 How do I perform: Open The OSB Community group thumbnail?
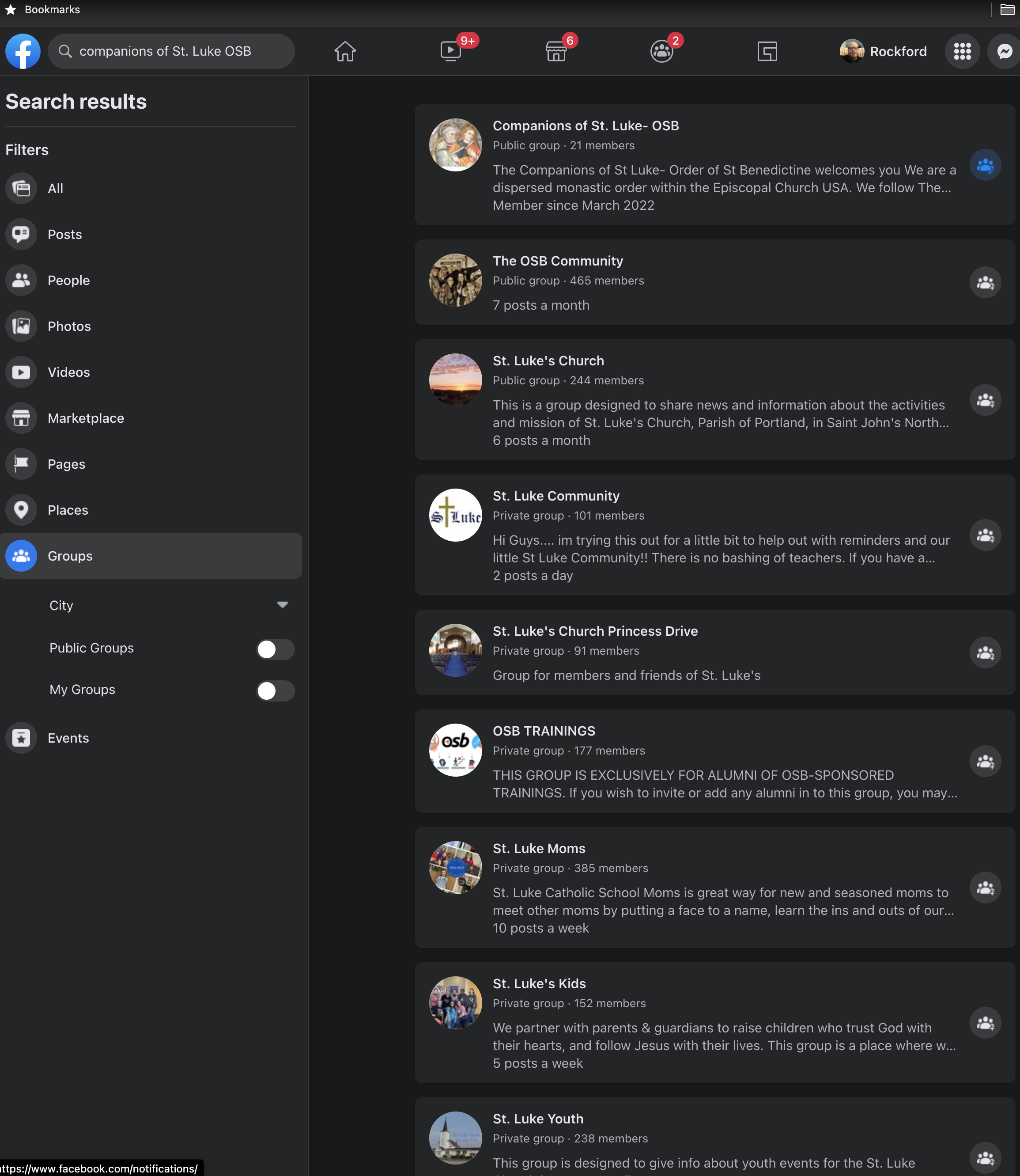(x=455, y=280)
